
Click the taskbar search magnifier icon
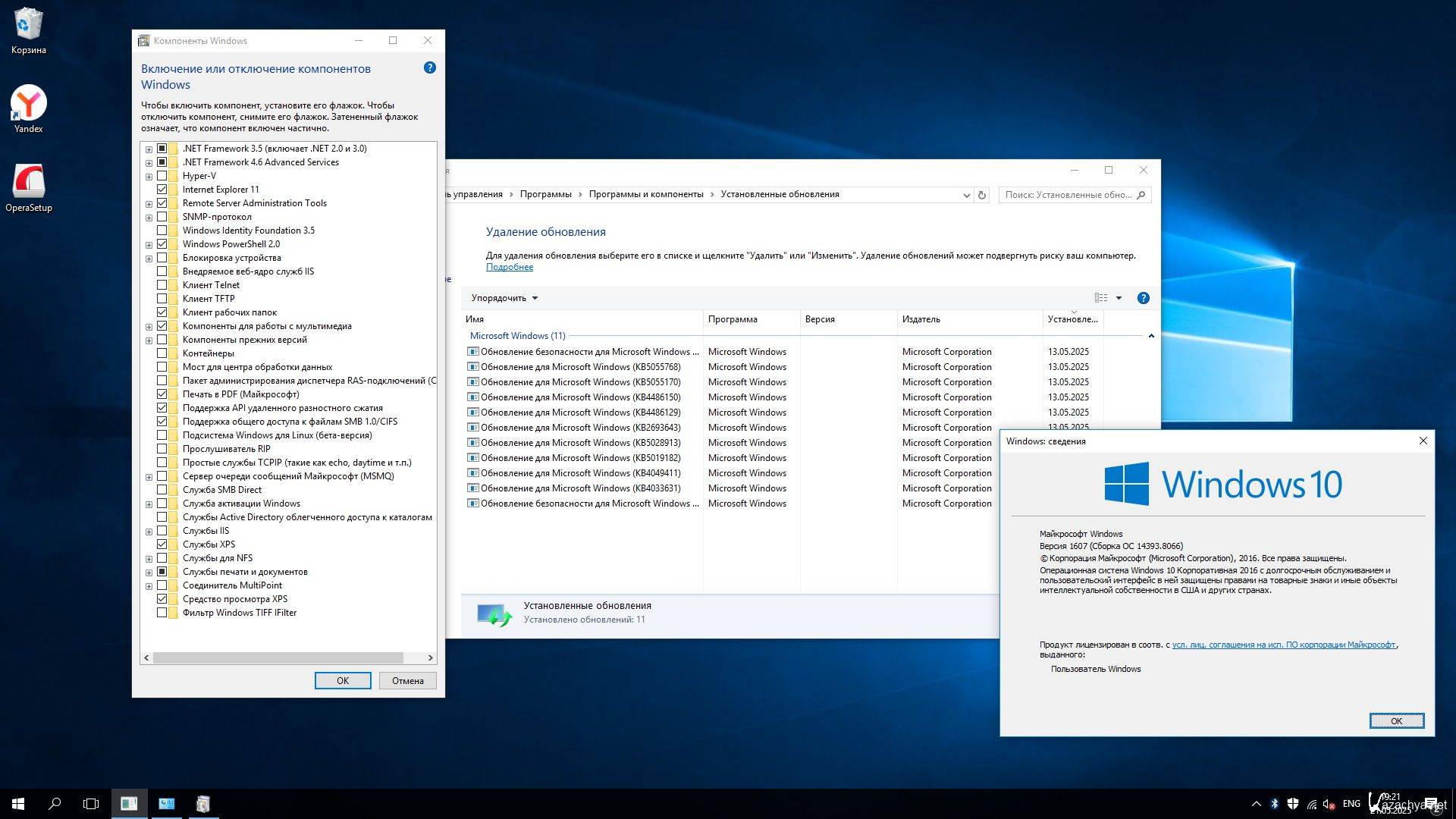pyautogui.click(x=55, y=804)
